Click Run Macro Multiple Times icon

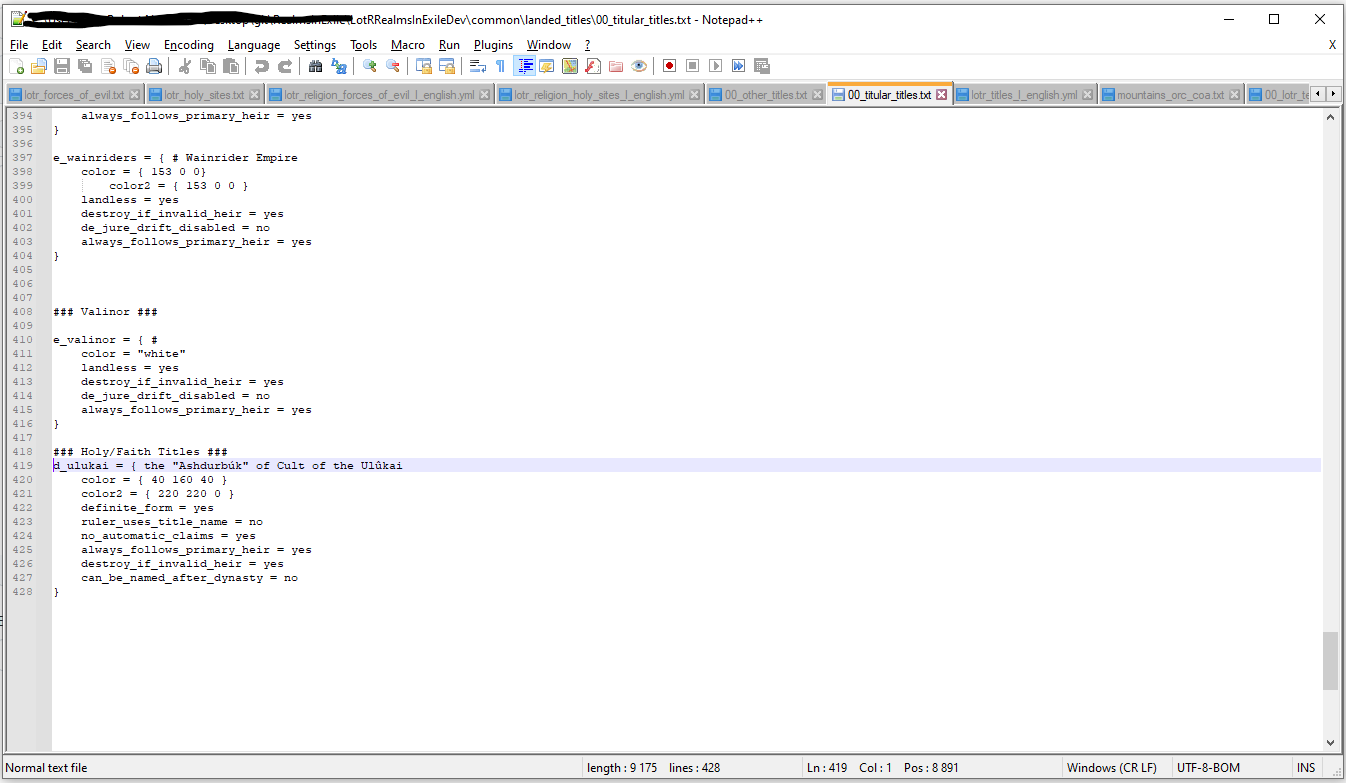738,66
